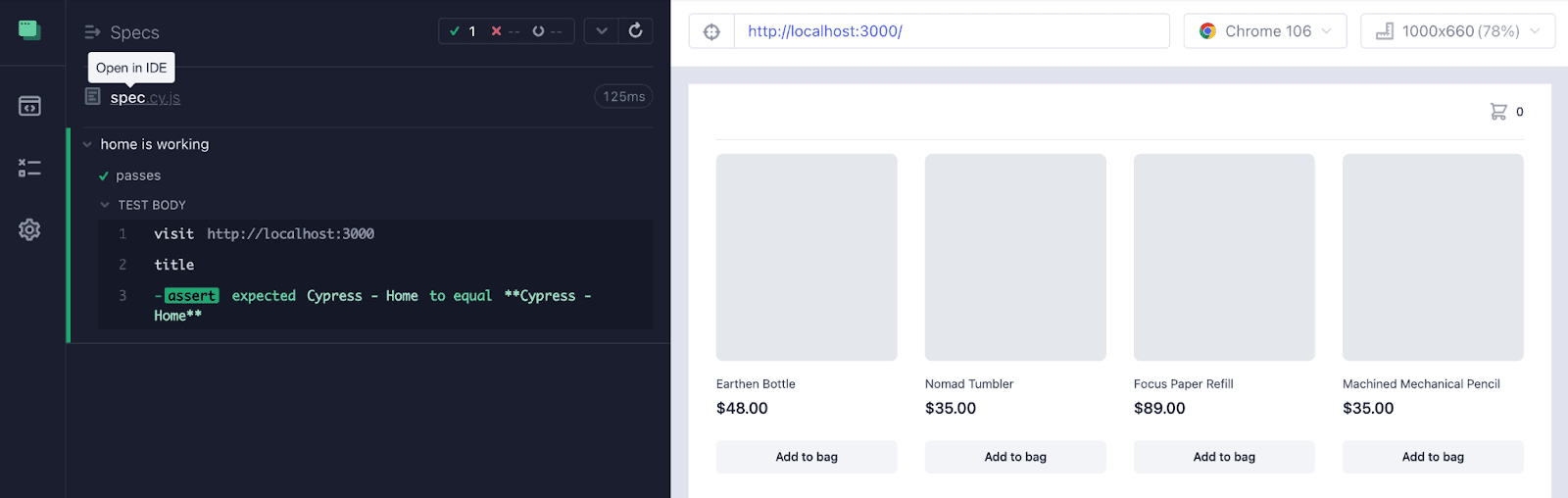Add Focus Paper Refill to bag

pos(1224,457)
